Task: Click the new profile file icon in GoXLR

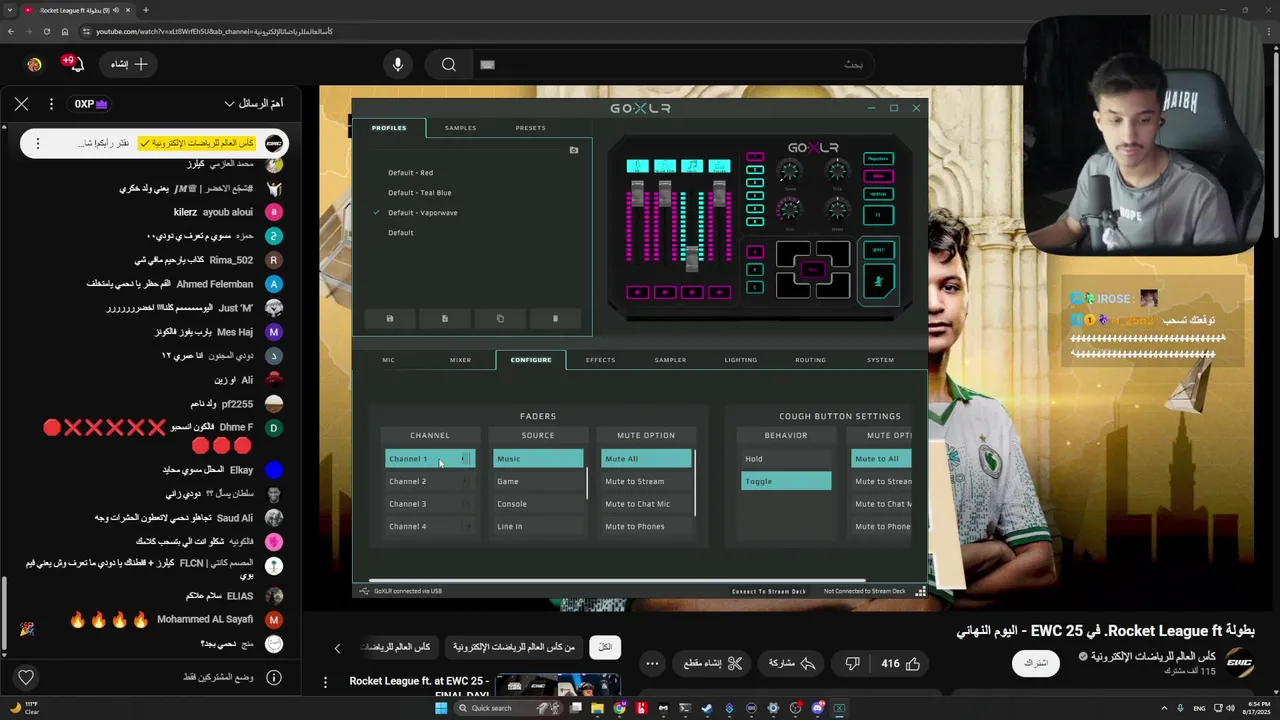Action: pyautogui.click(x=445, y=319)
